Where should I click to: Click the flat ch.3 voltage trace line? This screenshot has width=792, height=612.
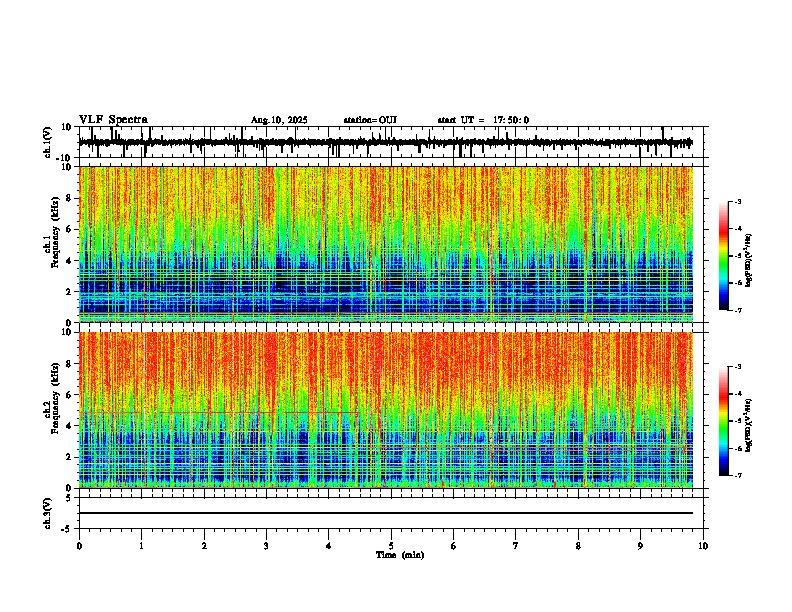[x=386, y=513]
